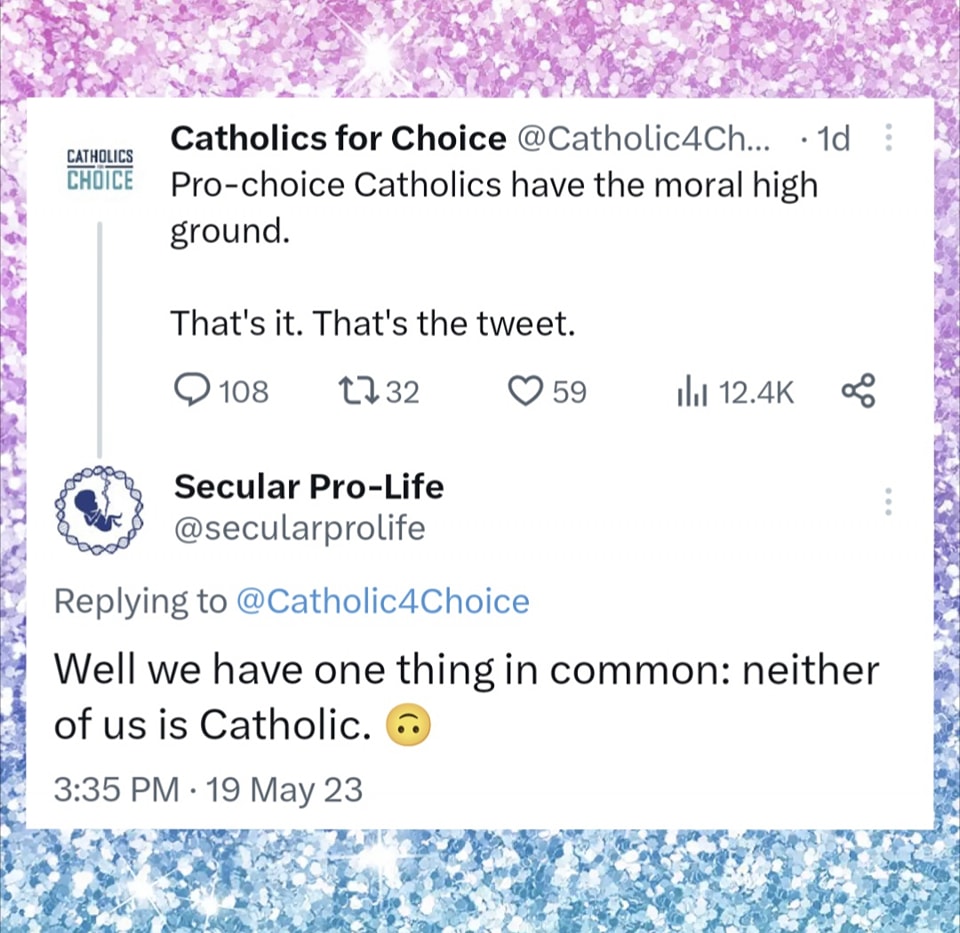960x933 pixels.
Task: Open the Catholics for Choice profile picture
Action: pos(99,169)
